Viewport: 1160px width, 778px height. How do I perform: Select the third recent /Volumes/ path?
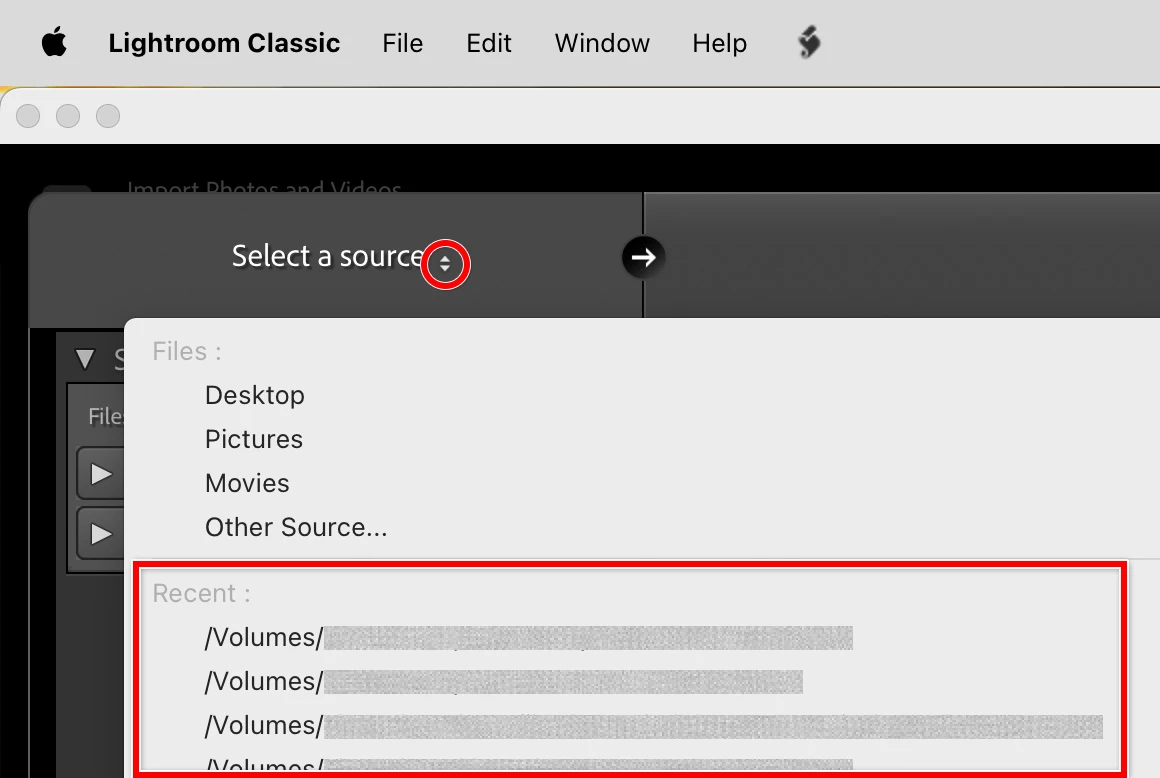coord(653,725)
